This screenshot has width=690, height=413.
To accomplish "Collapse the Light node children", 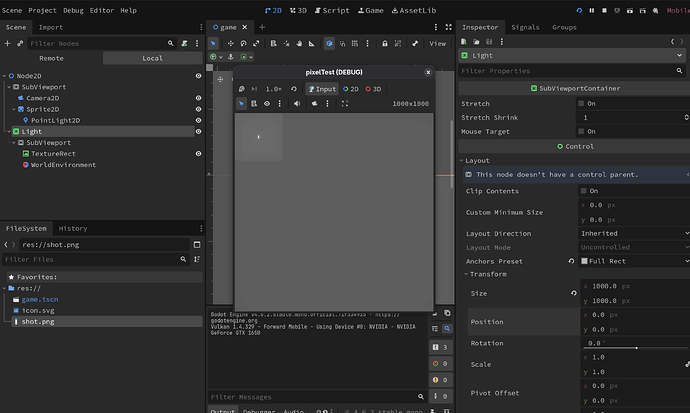I will pos(9,132).
